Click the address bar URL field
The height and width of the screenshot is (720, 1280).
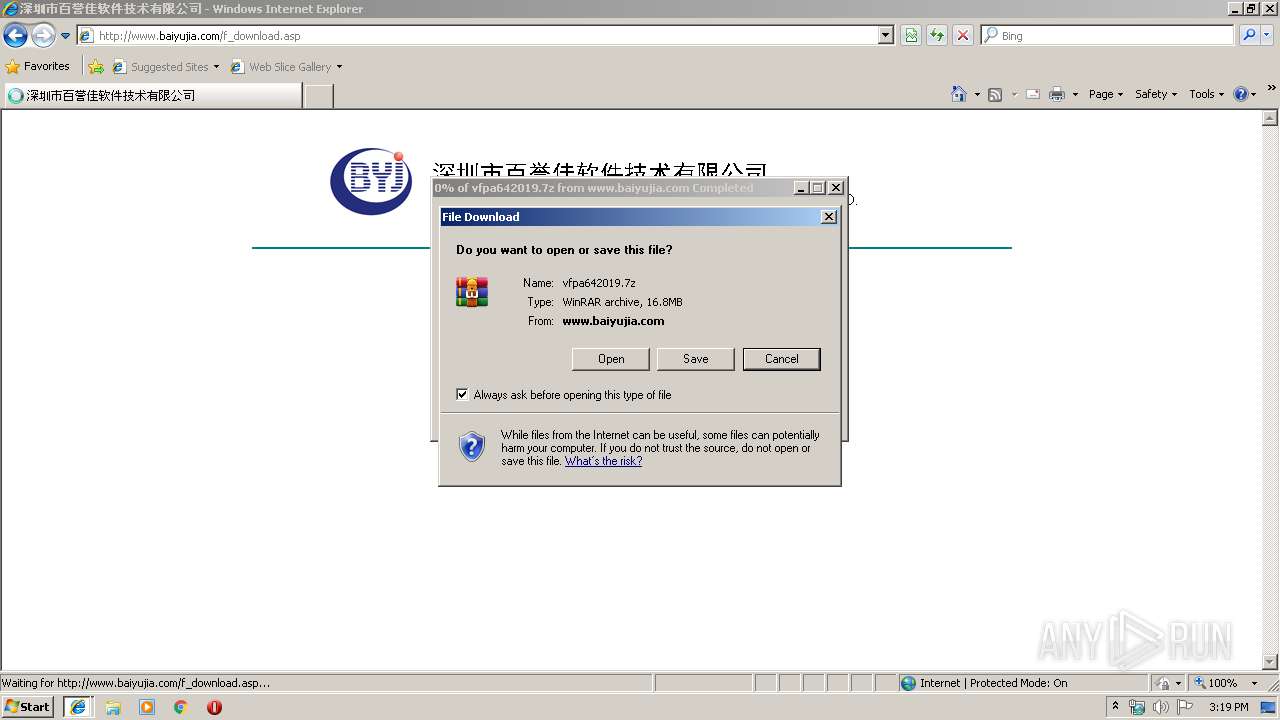click(478, 36)
